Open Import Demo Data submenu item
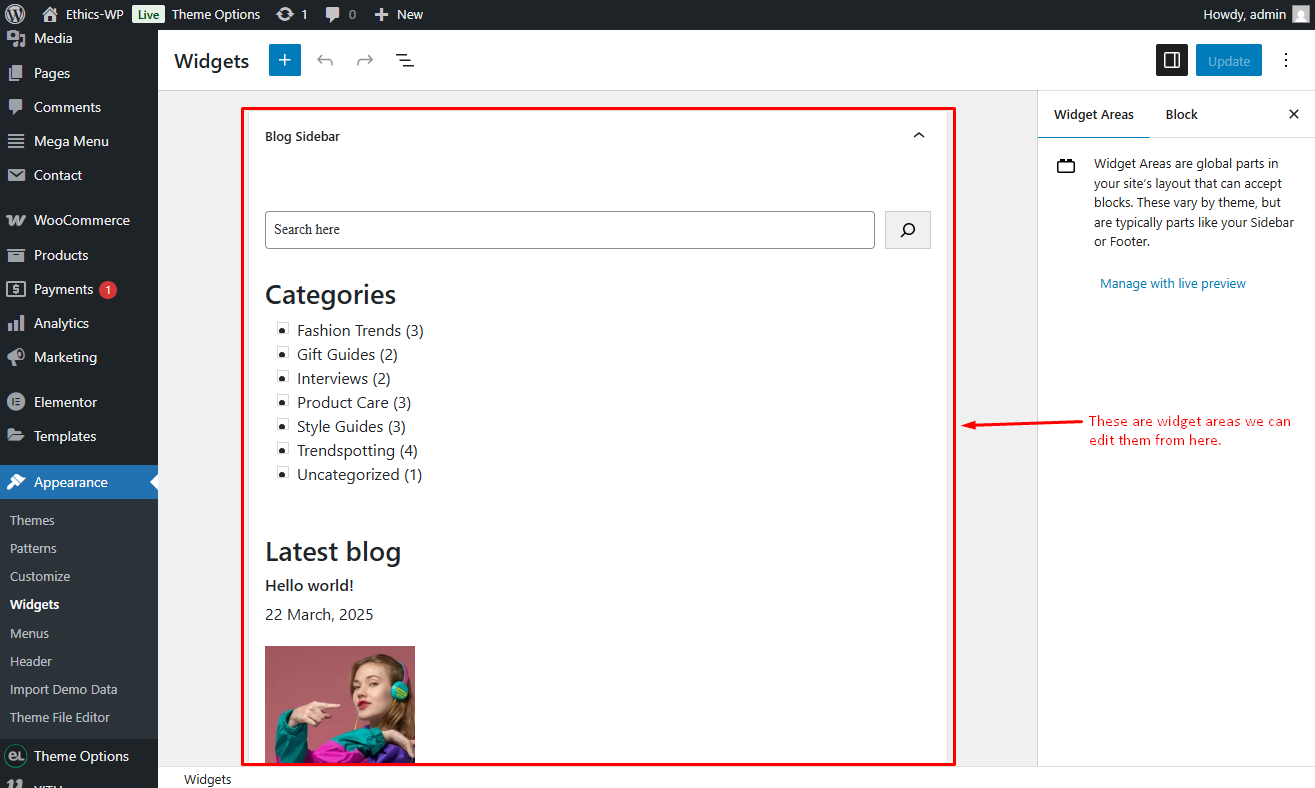This screenshot has height=788, width=1315. click(x=64, y=689)
